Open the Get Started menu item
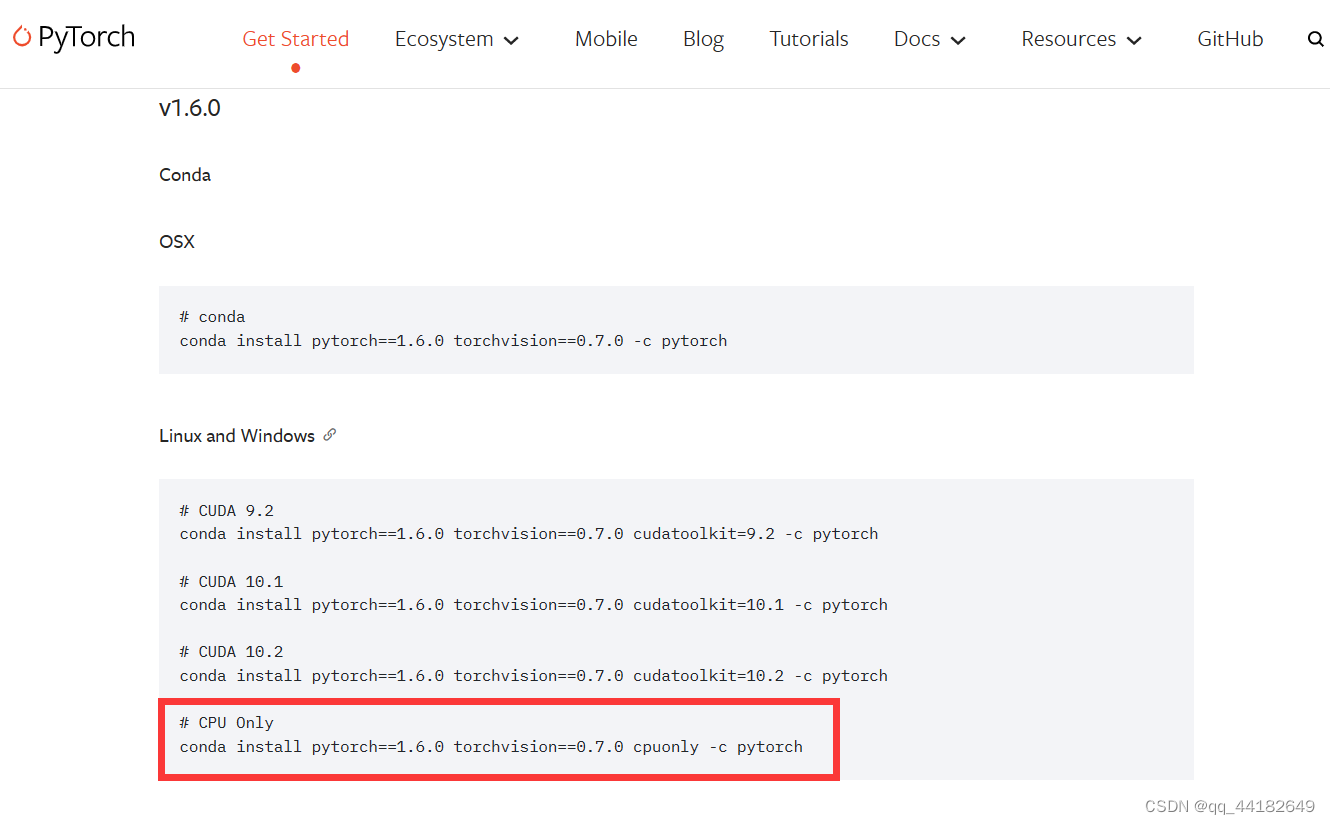Screen dimensions: 1330x824 (295, 39)
